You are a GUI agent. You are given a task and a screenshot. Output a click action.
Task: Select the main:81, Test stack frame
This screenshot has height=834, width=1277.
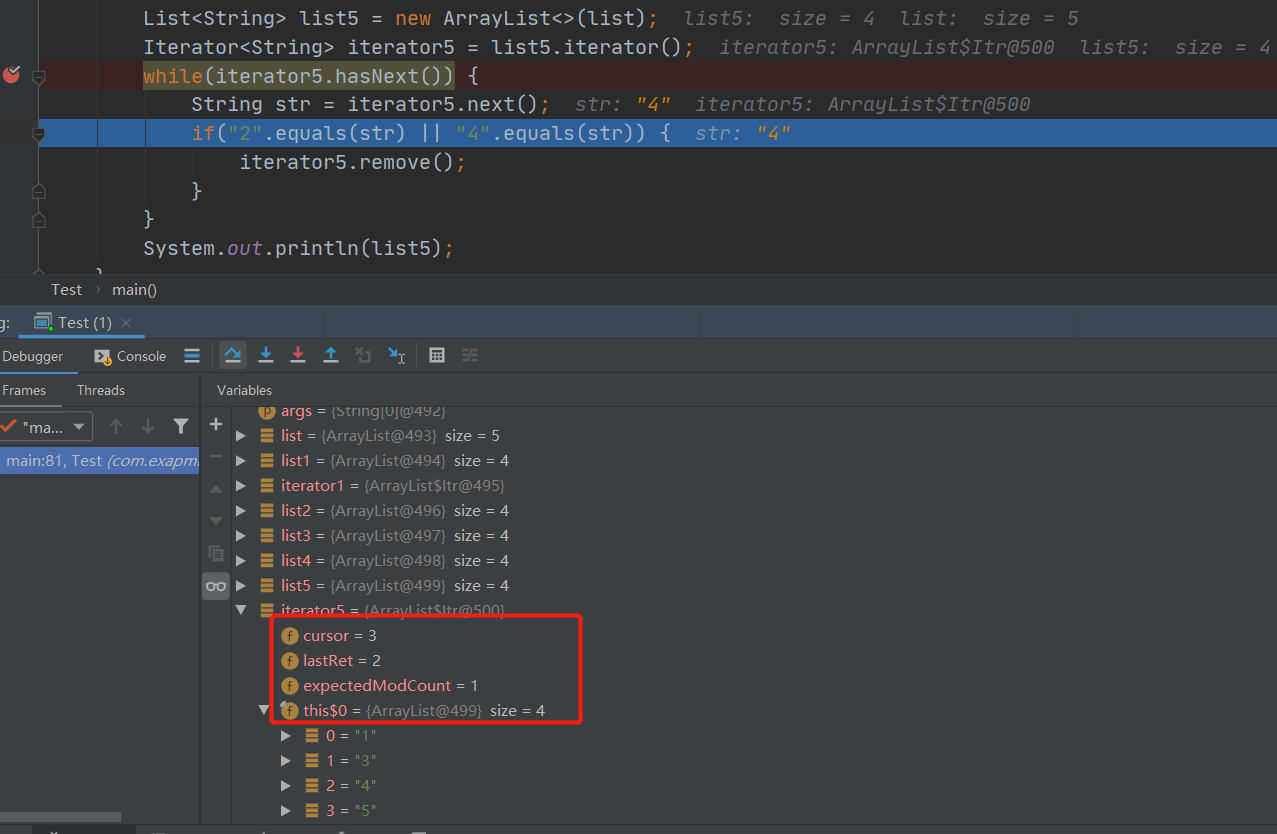(x=99, y=460)
